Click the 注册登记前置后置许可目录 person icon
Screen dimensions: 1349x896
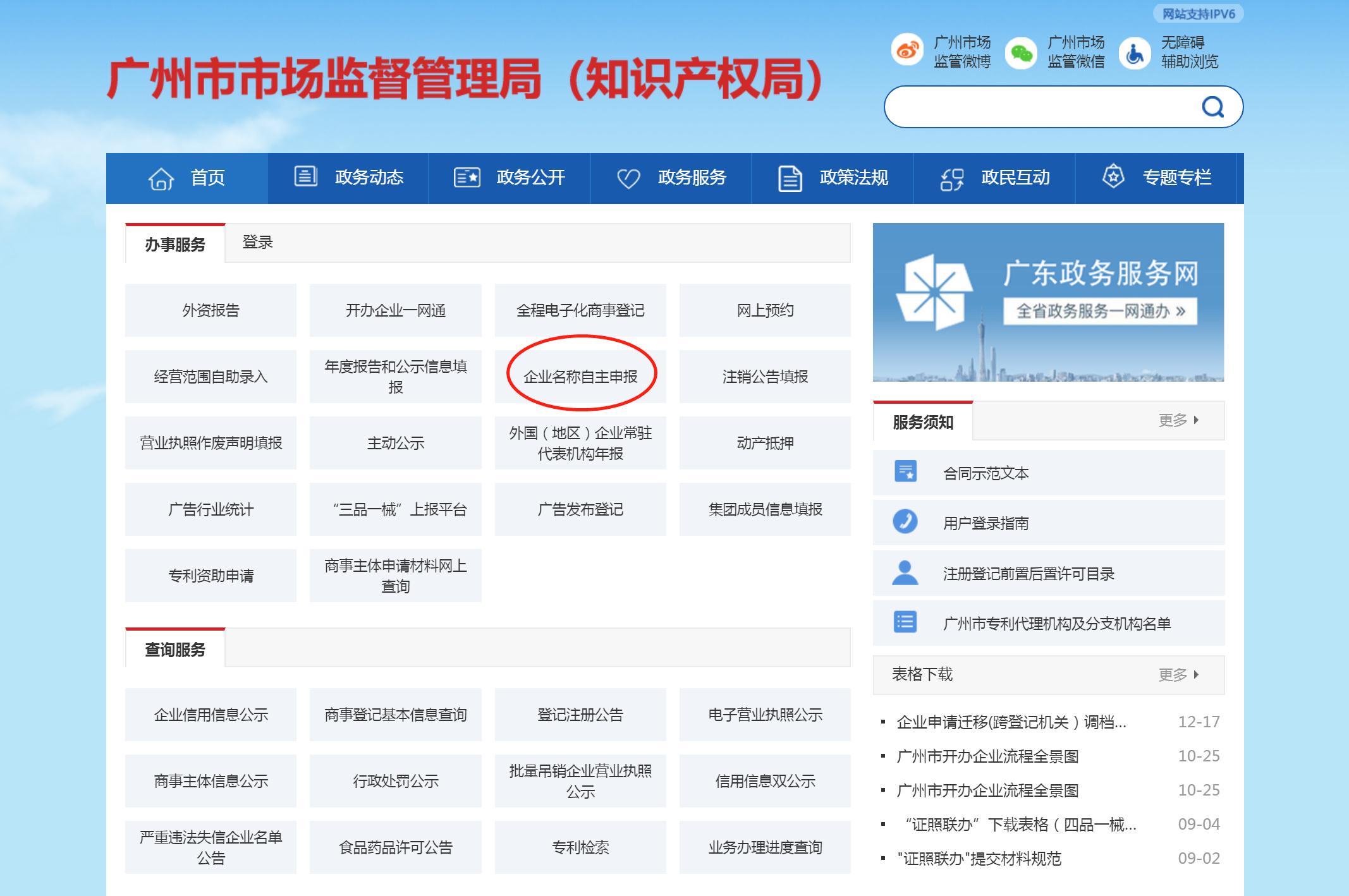[x=905, y=572]
